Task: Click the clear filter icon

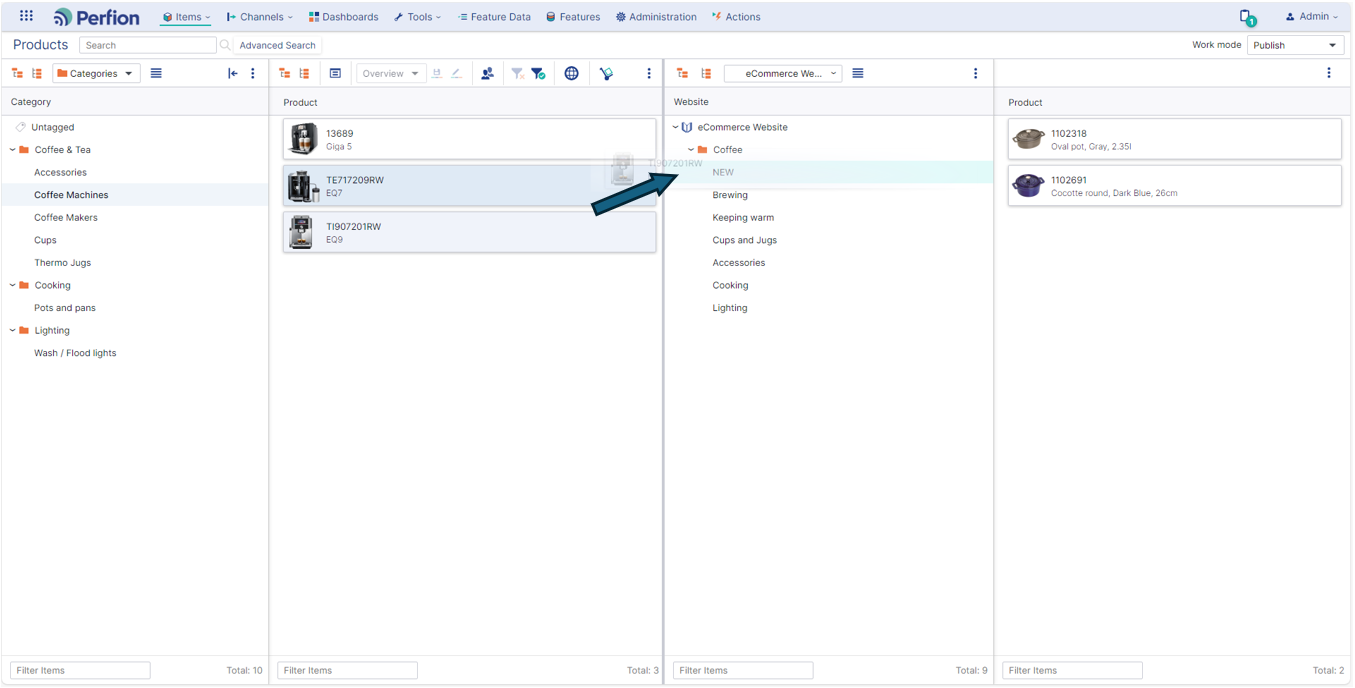Action: pyautogui.click(x=517, y=73)
